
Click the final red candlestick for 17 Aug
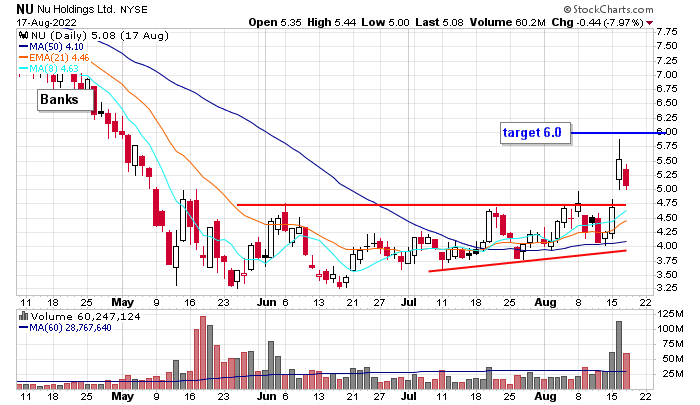[626, 177]
